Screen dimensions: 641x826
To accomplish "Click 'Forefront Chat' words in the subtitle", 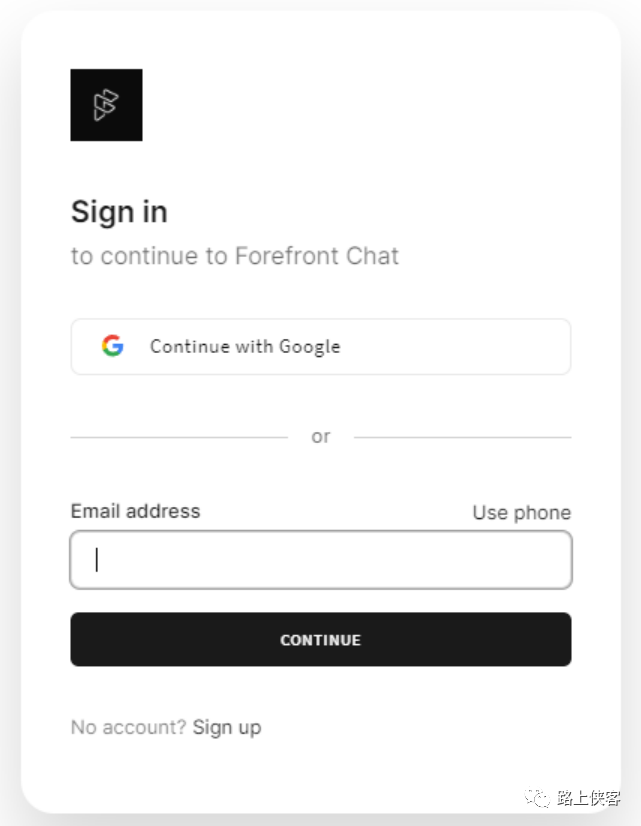I will click(317, 256).
